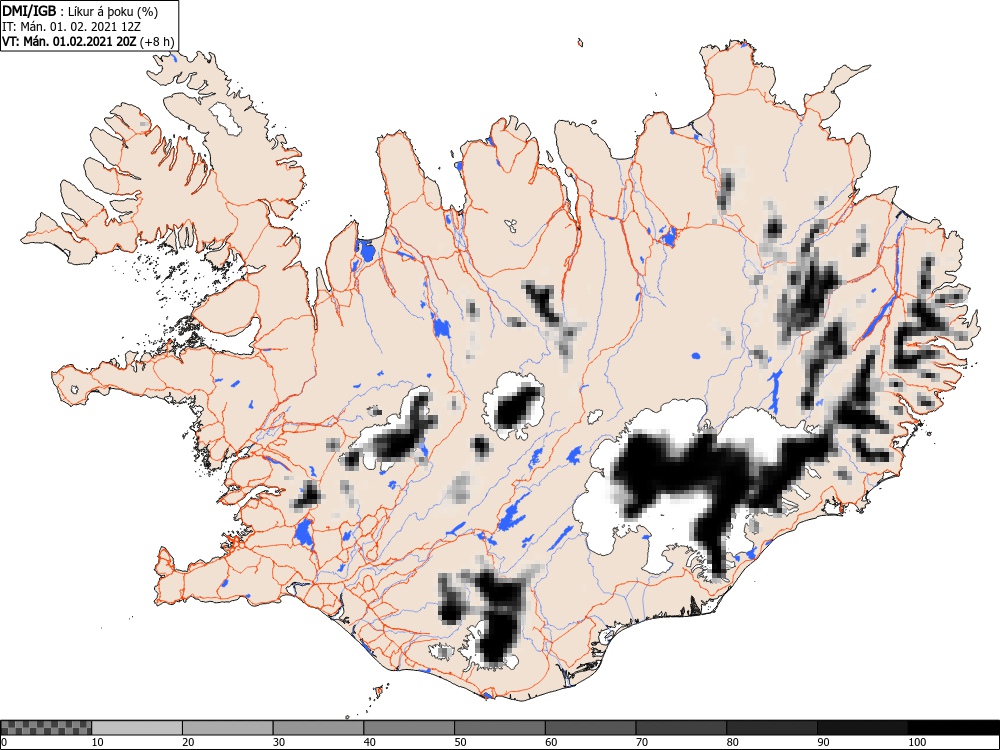Image resolution: width=1000 pixels, height=750 pixels.
Task: Click the '60' legend scale label
Action: pos(550,742)
